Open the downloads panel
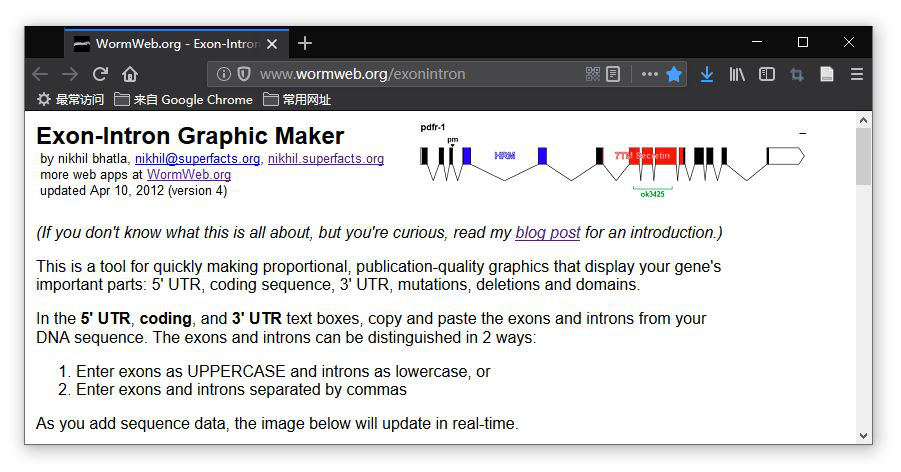The width and height of the screenshot is (901, 472). (707, 74)
